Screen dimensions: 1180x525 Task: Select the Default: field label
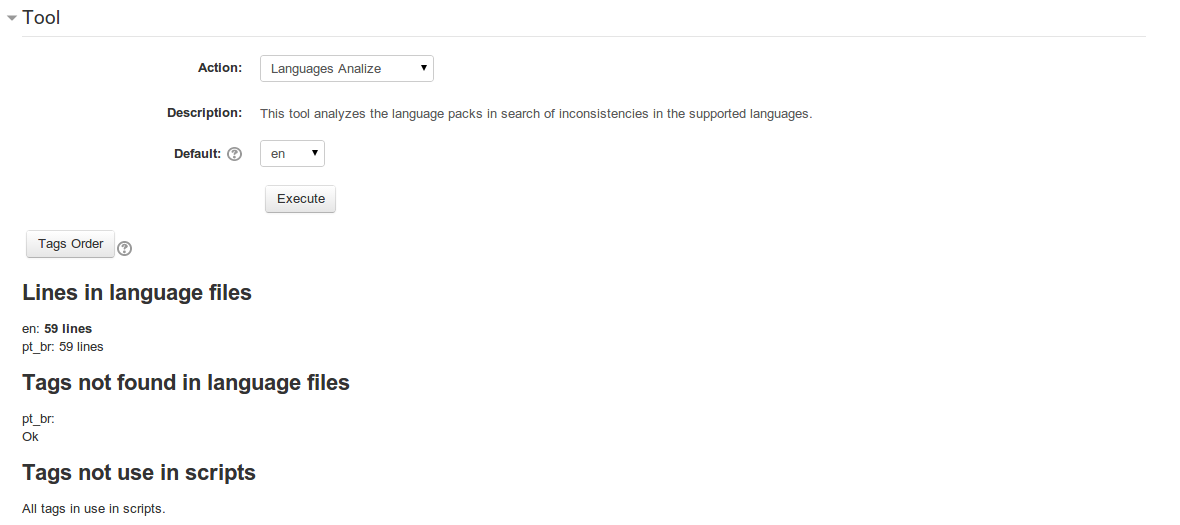coord(197,153)
